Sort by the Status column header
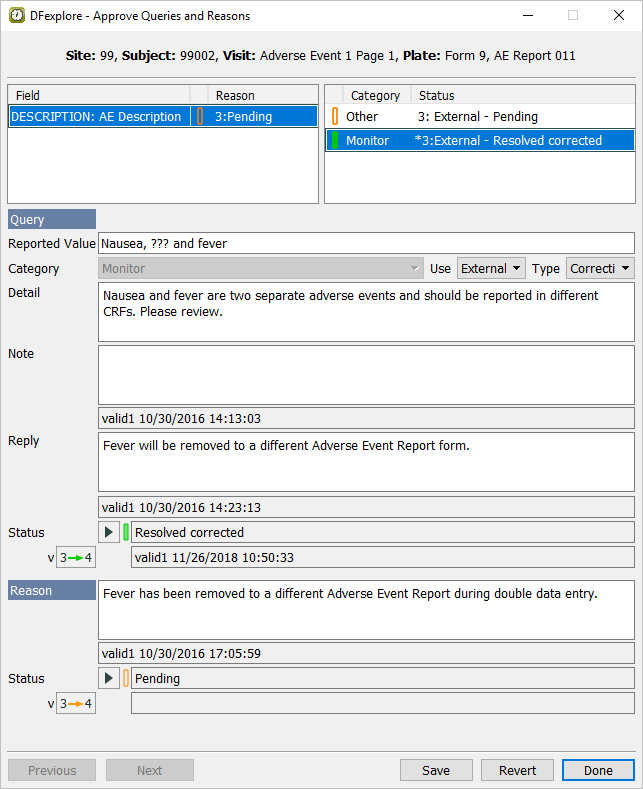The width and height of the screenshot is (643, 789). coord(520,95)
